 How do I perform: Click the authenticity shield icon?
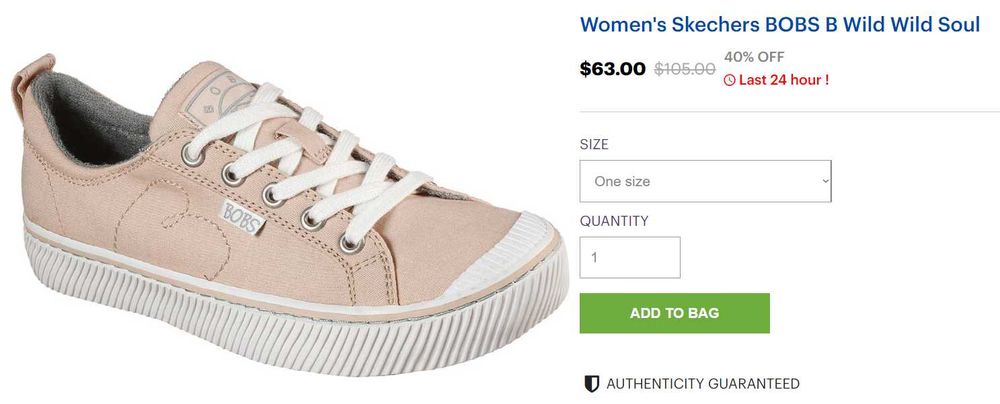click(591, 384)
